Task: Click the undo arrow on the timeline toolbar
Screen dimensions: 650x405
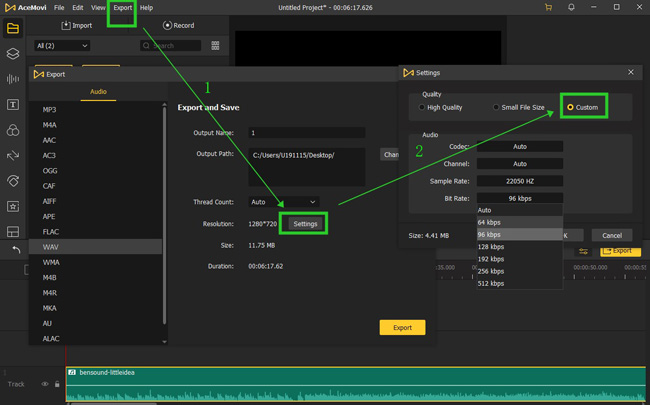Action: [16, 250]
